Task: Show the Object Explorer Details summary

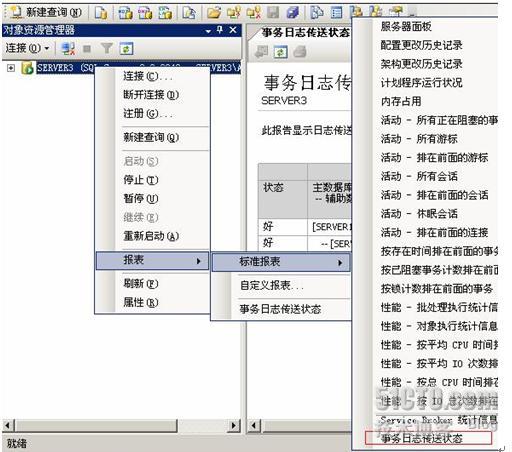Action: click(x=337, y=13)
